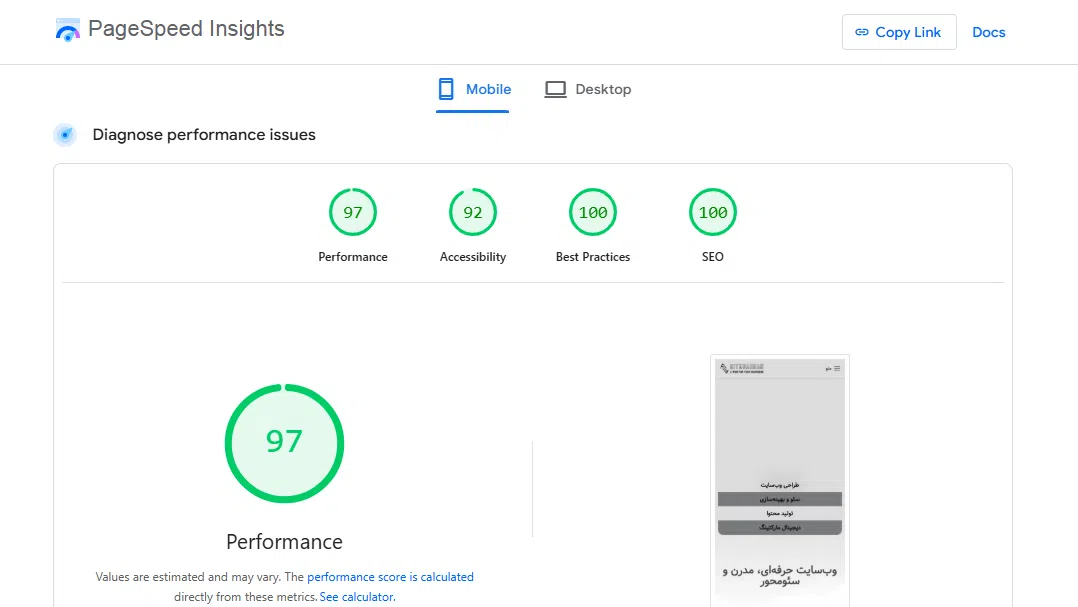1078x607 pixels.
Task: Click the Diagnose performance issues icon
Action: click(x=65, y=135)
